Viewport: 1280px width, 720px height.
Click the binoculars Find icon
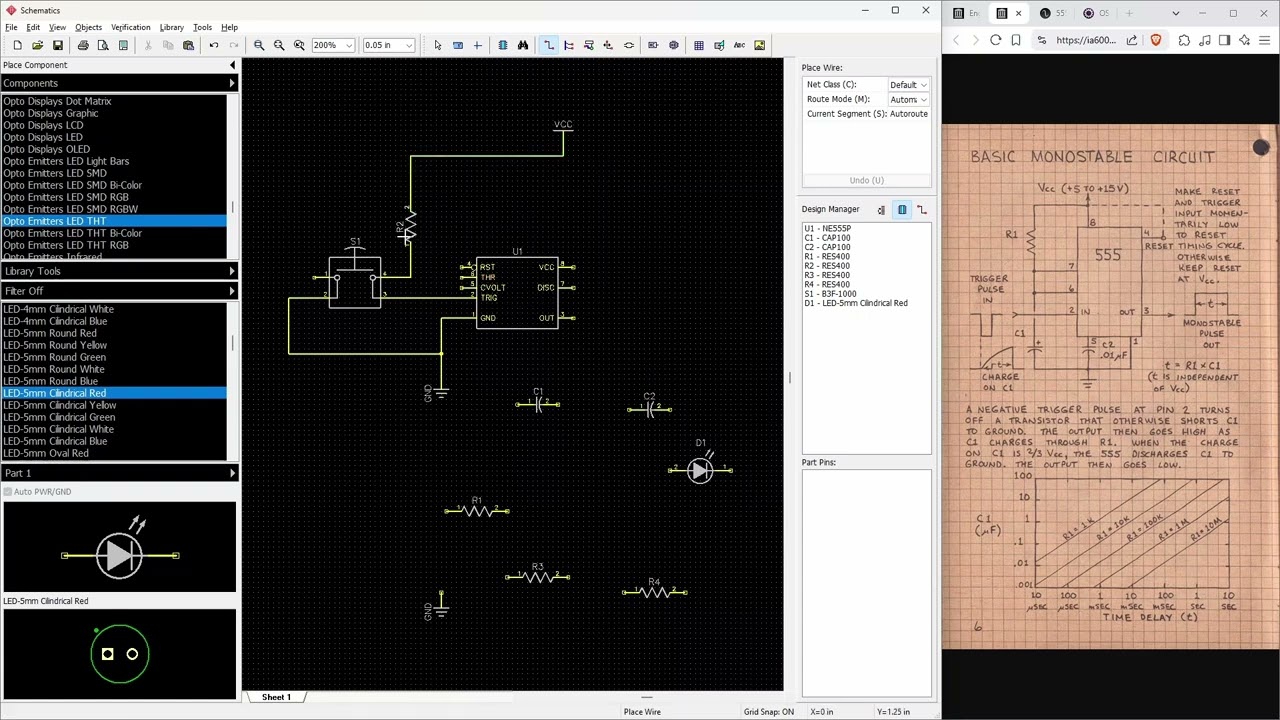point(522,45)
